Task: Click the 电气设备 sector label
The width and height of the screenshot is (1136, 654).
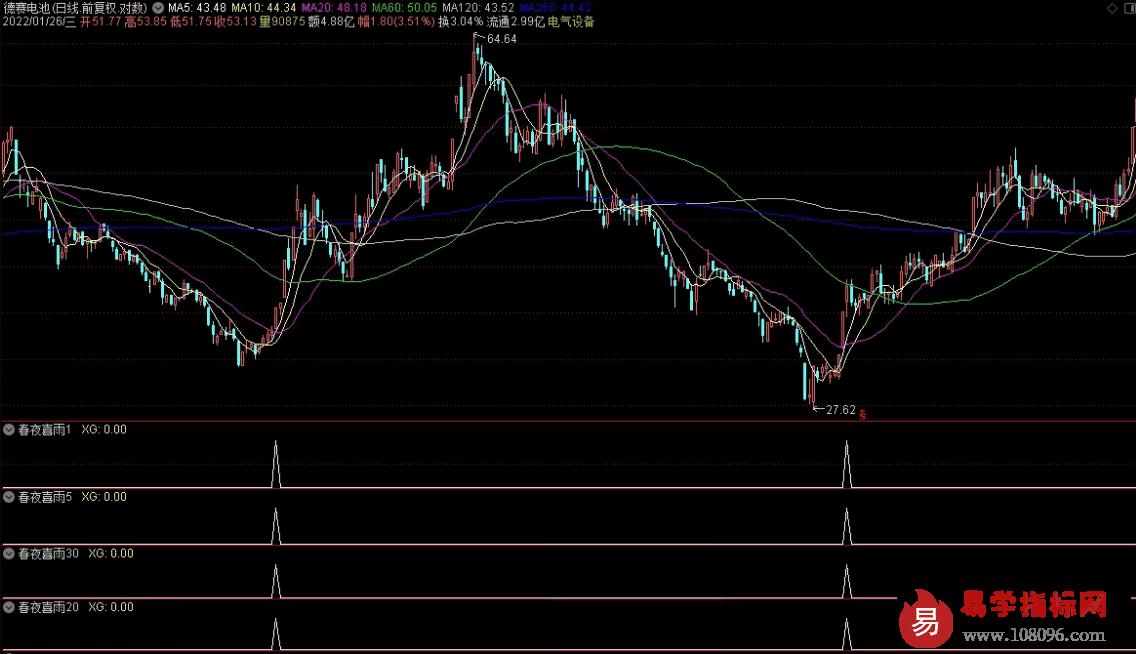Action: [570, 21]
